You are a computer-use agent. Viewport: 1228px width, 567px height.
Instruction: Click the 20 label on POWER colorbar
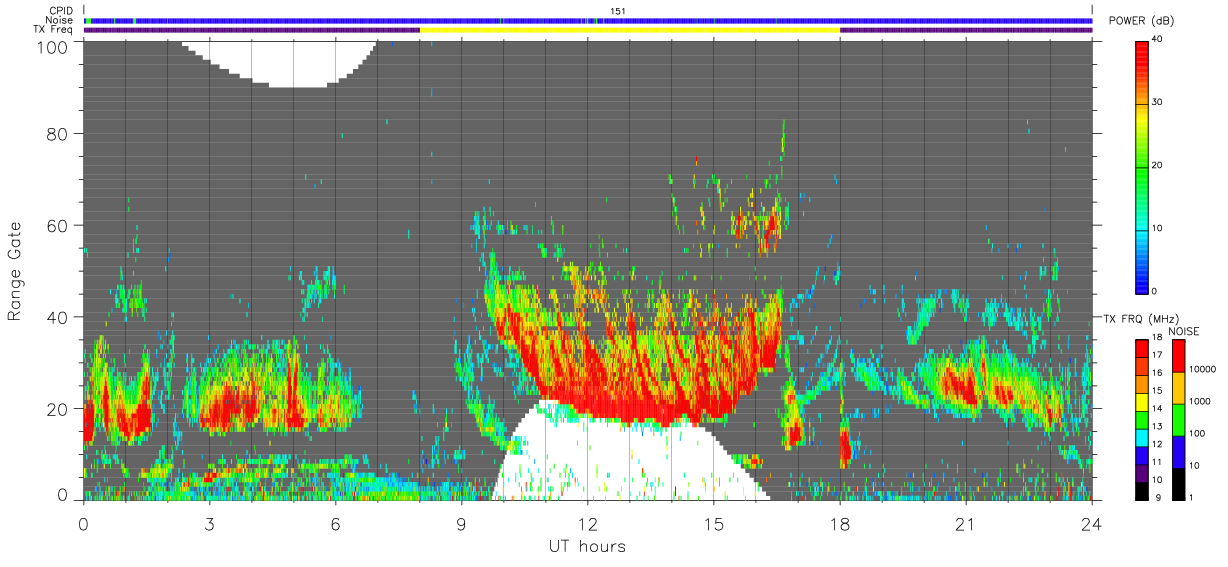tap(1157, 165)
